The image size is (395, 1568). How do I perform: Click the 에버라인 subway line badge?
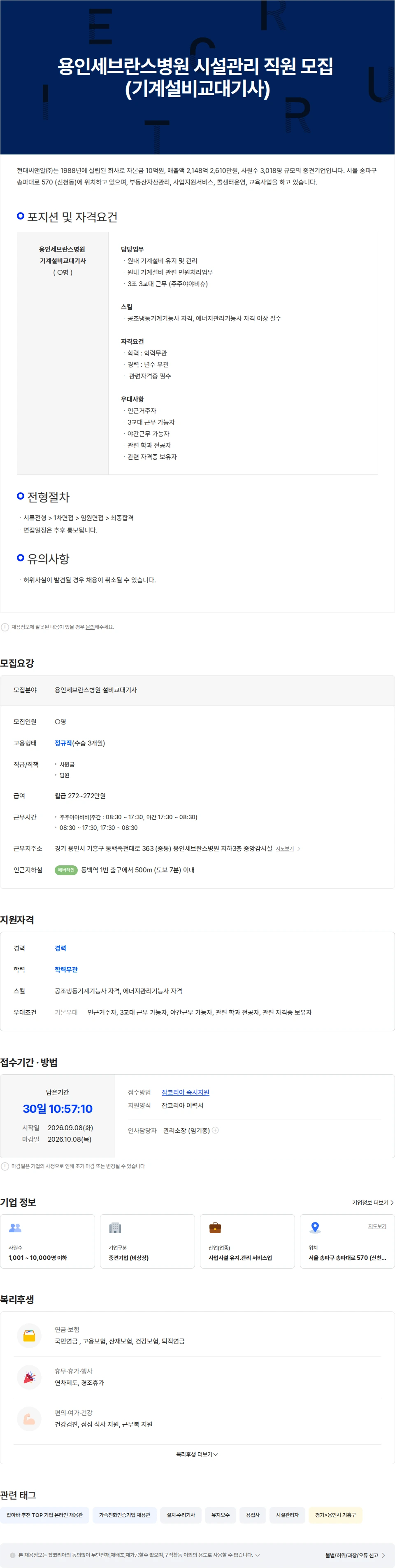tap(66, 870)
